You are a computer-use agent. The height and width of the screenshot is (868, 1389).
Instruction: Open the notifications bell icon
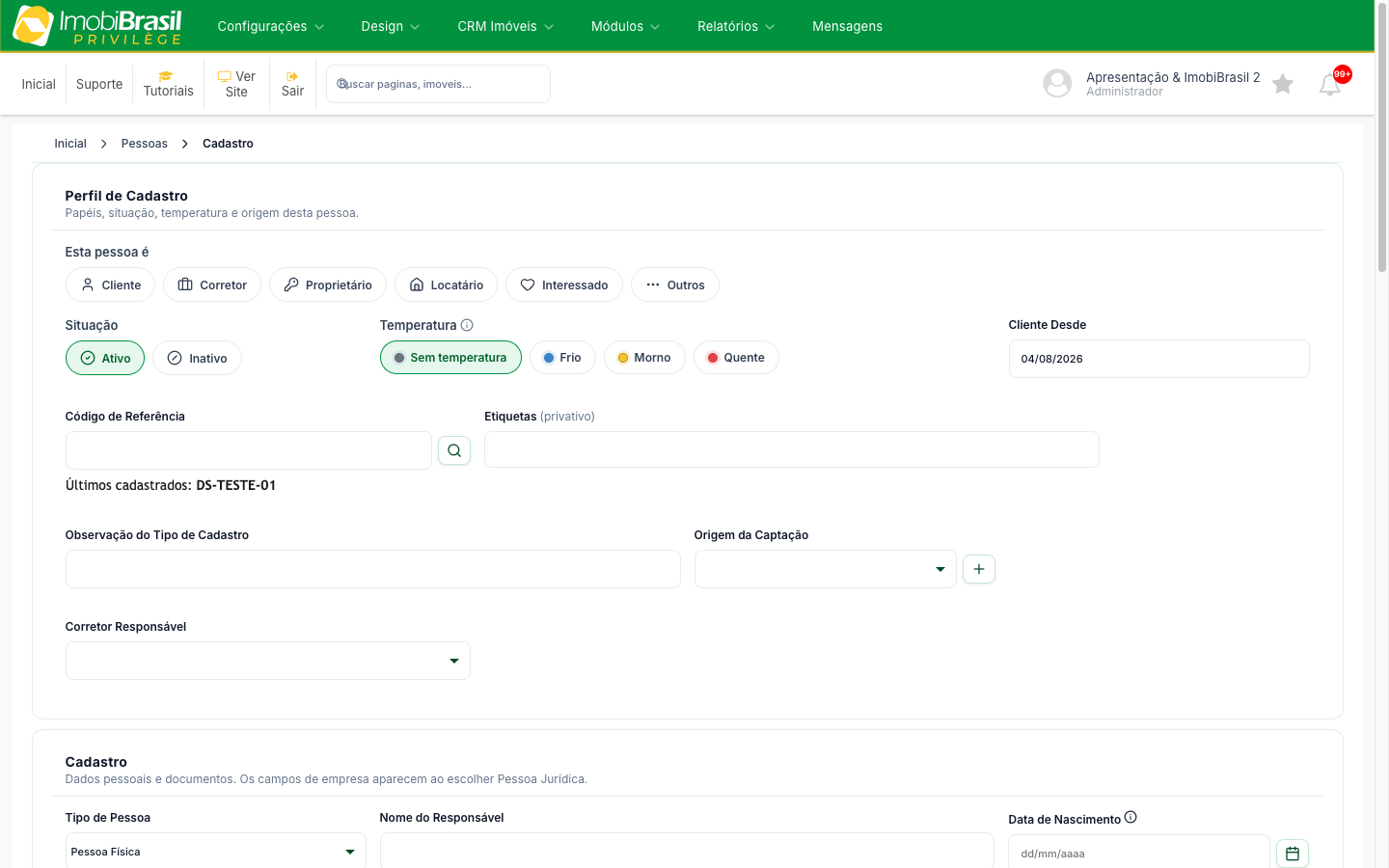[1330, 85]
